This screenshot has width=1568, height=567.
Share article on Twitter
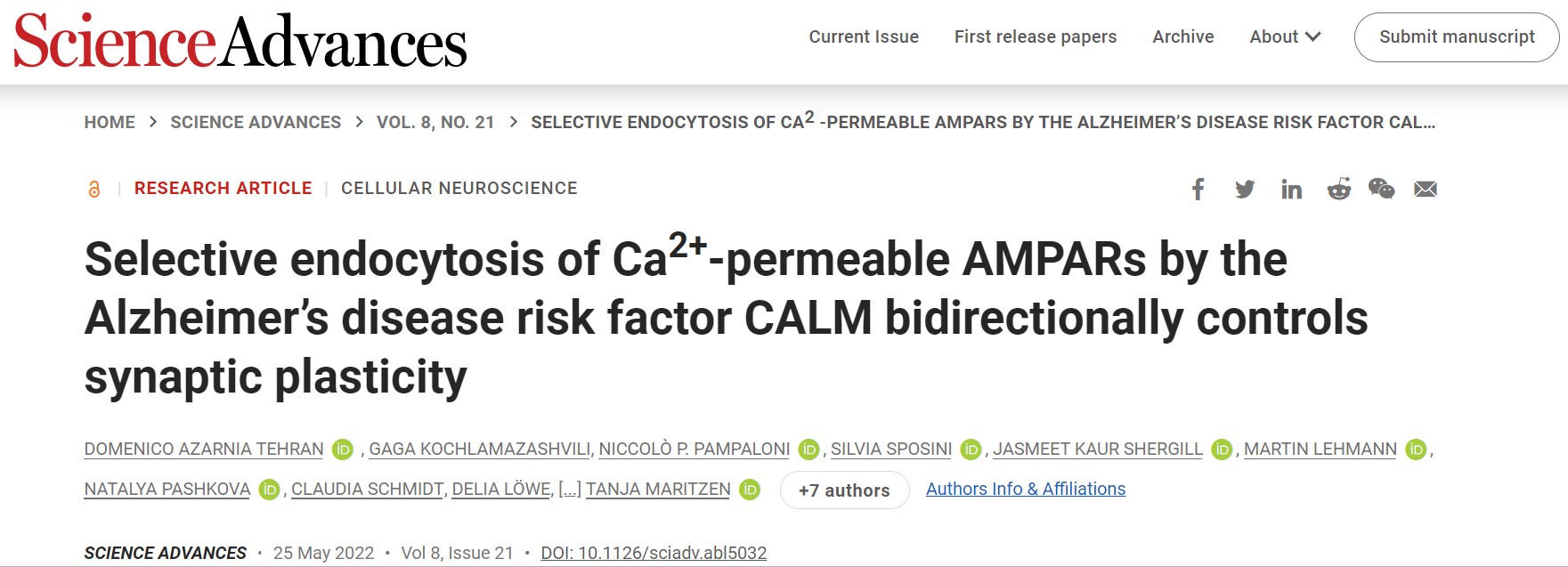pyautogui.click(x=1245, y=189)
